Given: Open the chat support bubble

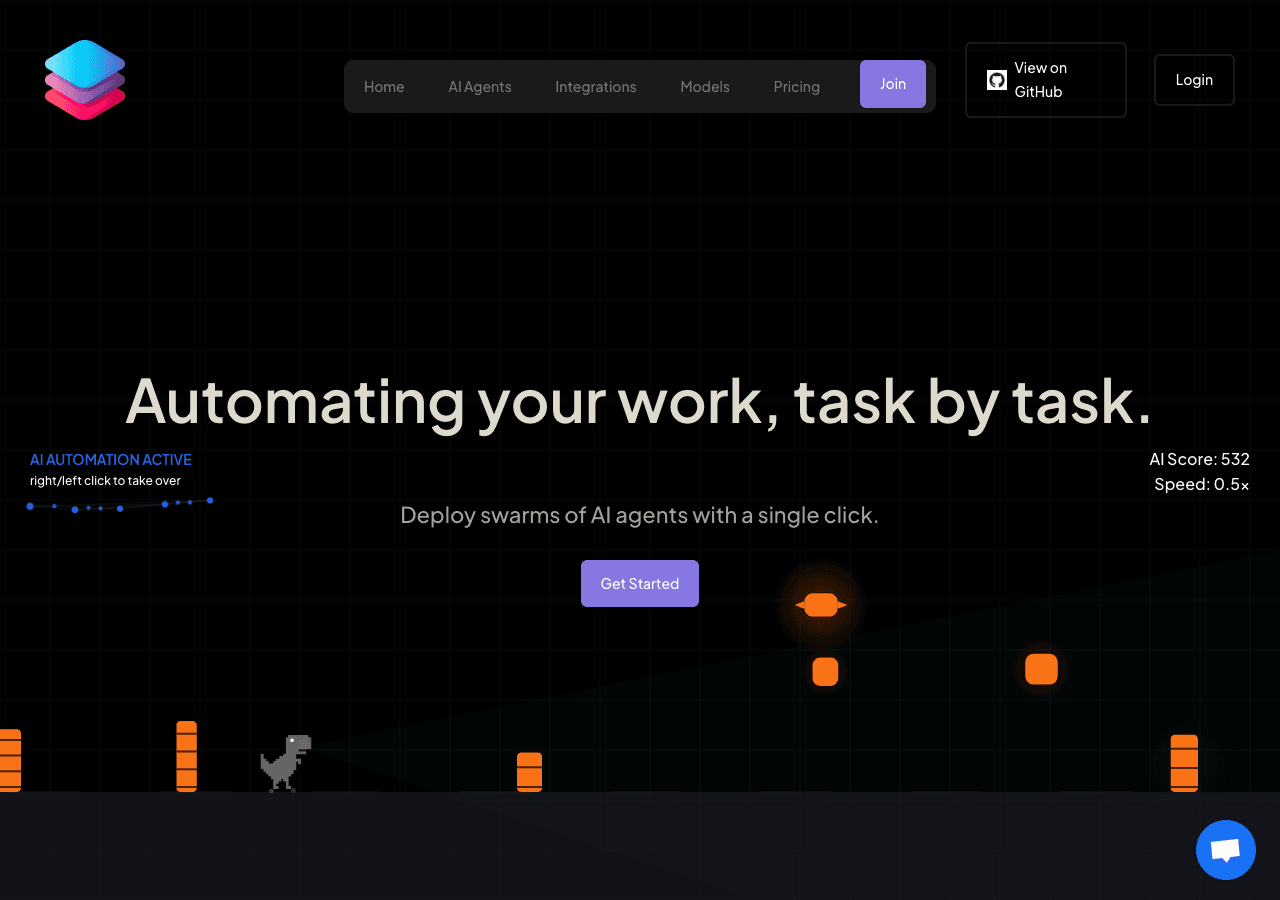Looking at the screenshot, I should [x=1226, y=850].
